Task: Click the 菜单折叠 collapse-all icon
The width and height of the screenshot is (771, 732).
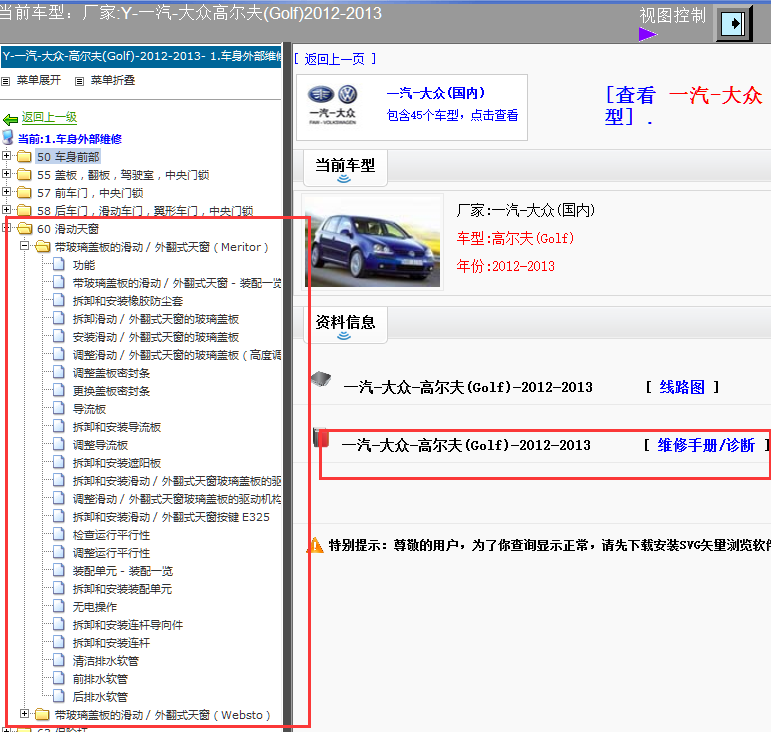Action: tap(79, 81)
